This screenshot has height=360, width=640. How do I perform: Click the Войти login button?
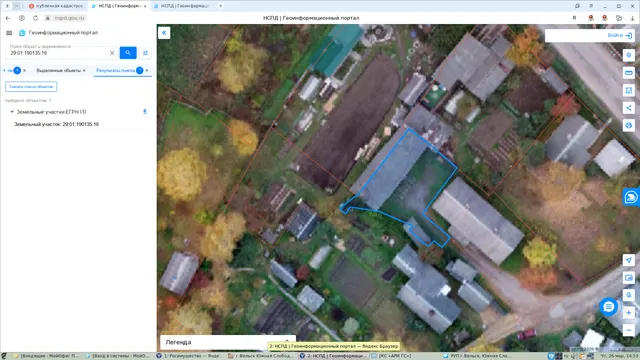(620, 36)
